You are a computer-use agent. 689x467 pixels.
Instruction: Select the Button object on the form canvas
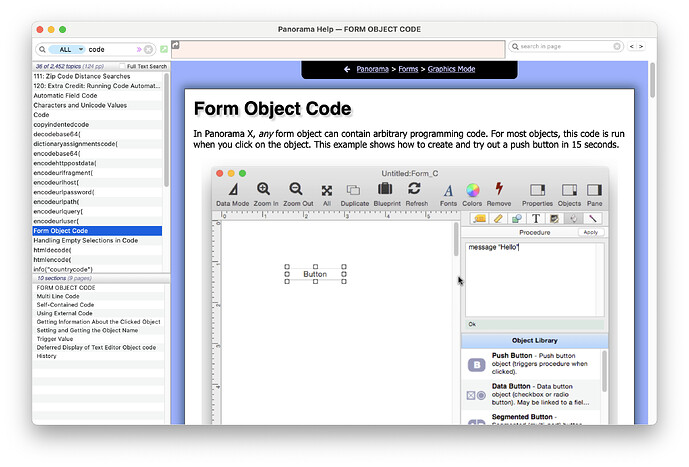point(315,274)
